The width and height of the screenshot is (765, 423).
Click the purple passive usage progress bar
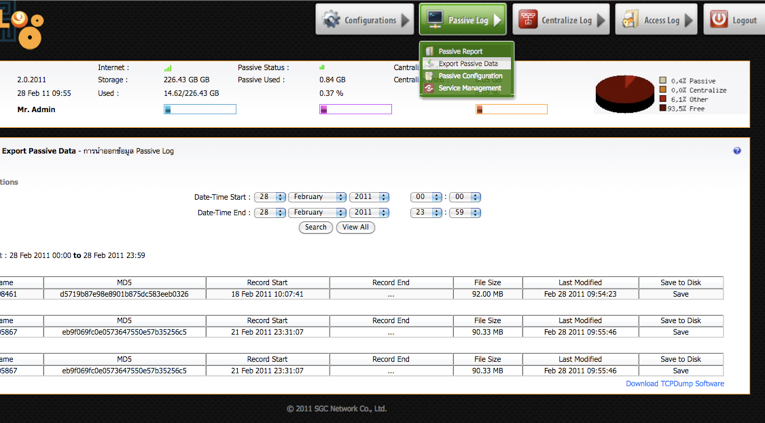pyautogui.click(x=356, y=109)
